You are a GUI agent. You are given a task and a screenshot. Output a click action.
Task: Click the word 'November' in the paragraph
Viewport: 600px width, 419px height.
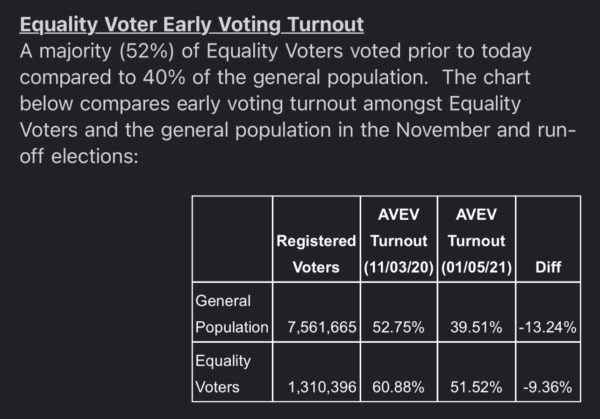tap(442, 130)
